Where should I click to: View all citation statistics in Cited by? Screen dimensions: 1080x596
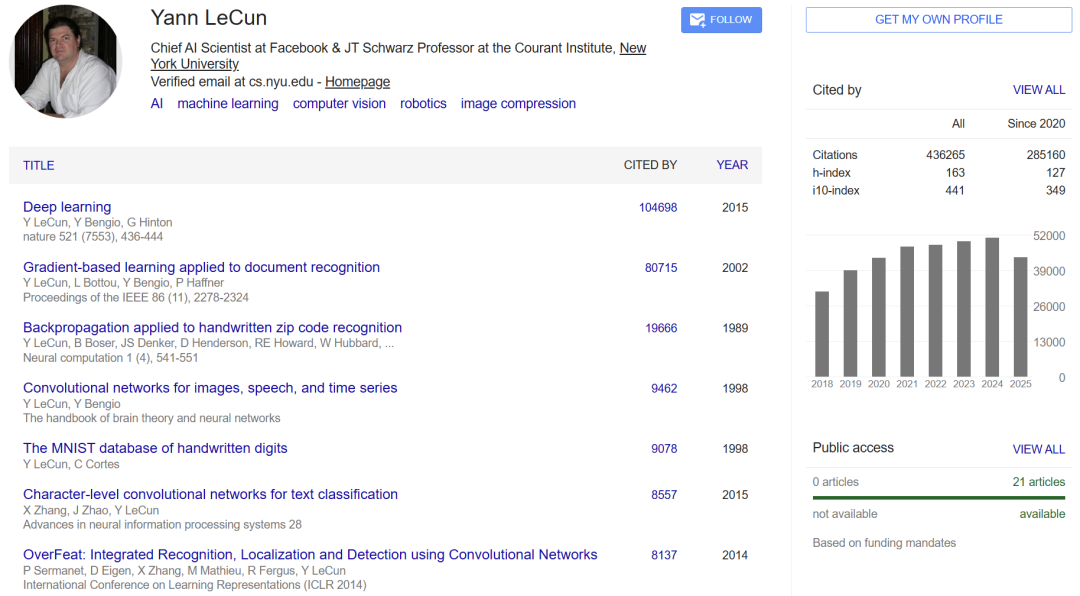(1039, 90)
